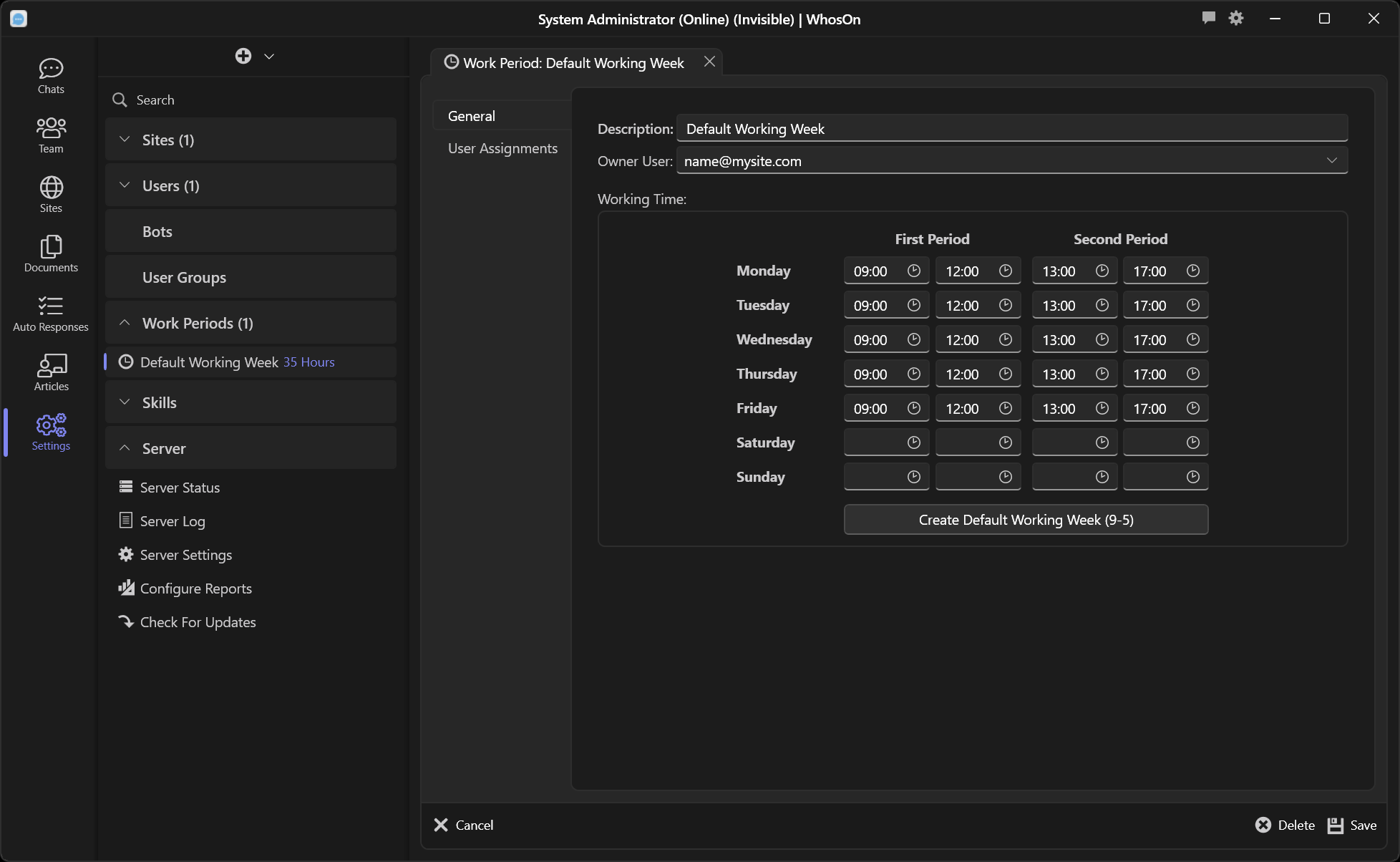Open Configure Reports

(x=251, y=589)
